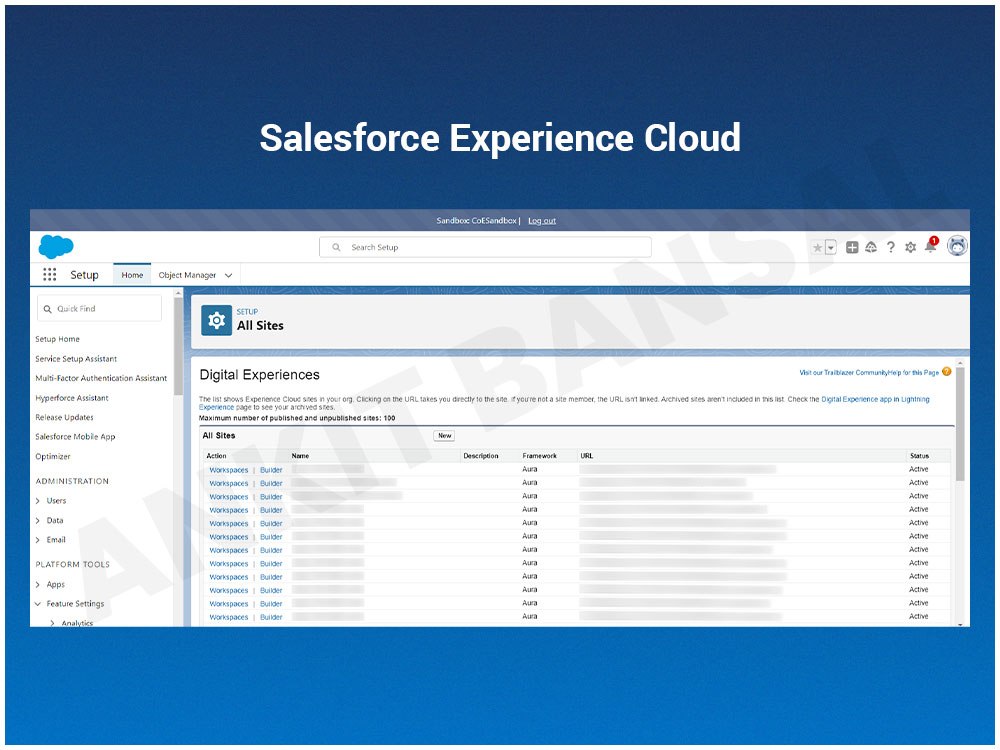Viewport: 1000px width, 750px height.
Task: Open Release Updates
Action: (x=64, y=417)
